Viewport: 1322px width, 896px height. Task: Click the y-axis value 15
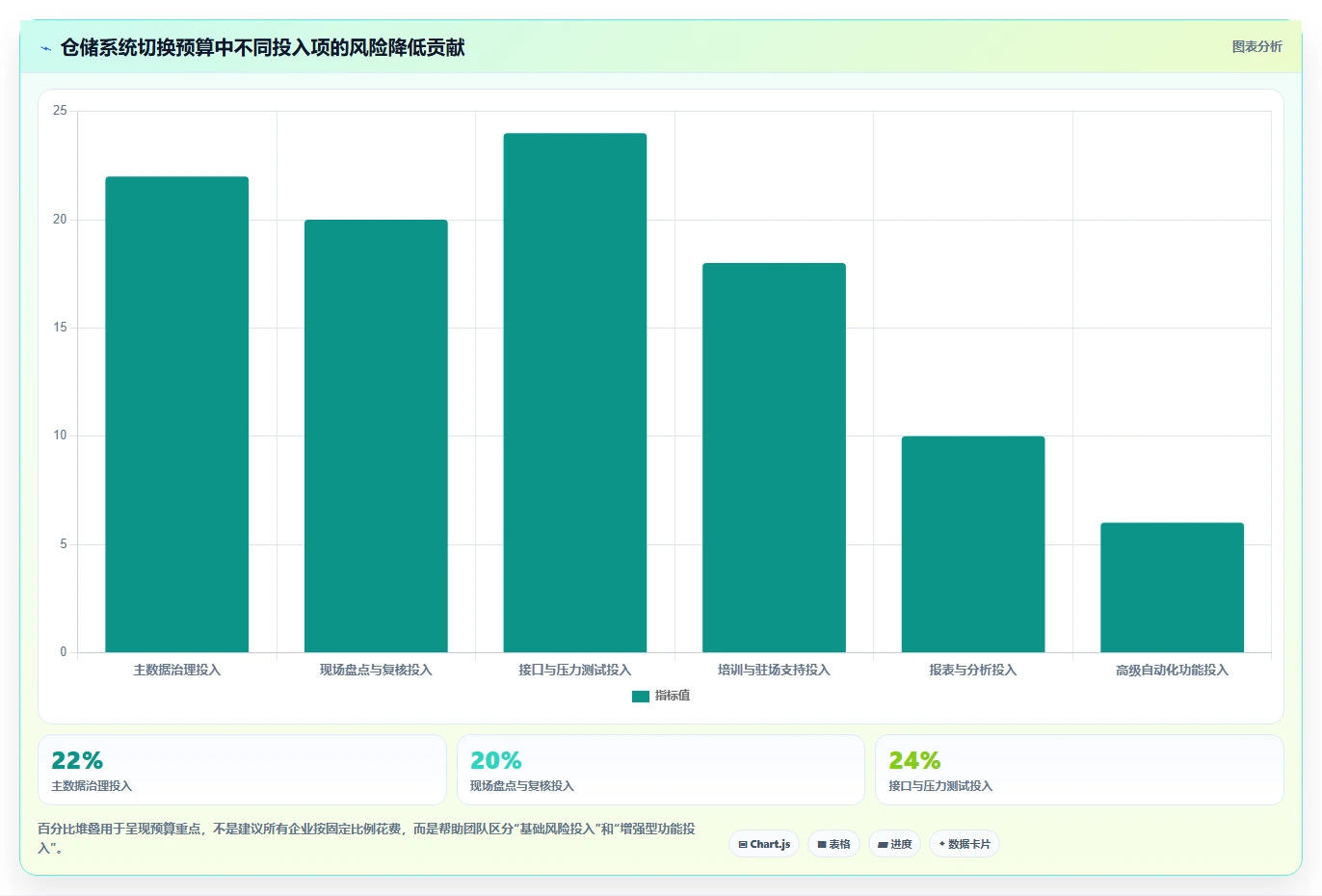[x=60, y=328]
